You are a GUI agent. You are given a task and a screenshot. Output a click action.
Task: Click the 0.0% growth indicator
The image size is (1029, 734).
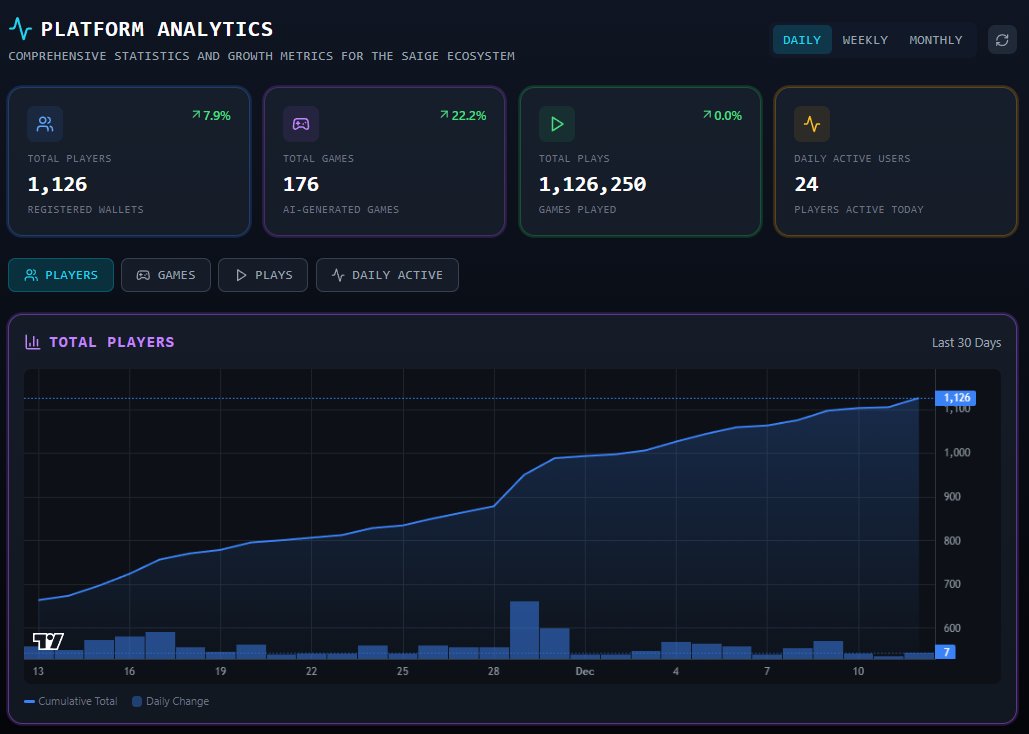(723, 116)
